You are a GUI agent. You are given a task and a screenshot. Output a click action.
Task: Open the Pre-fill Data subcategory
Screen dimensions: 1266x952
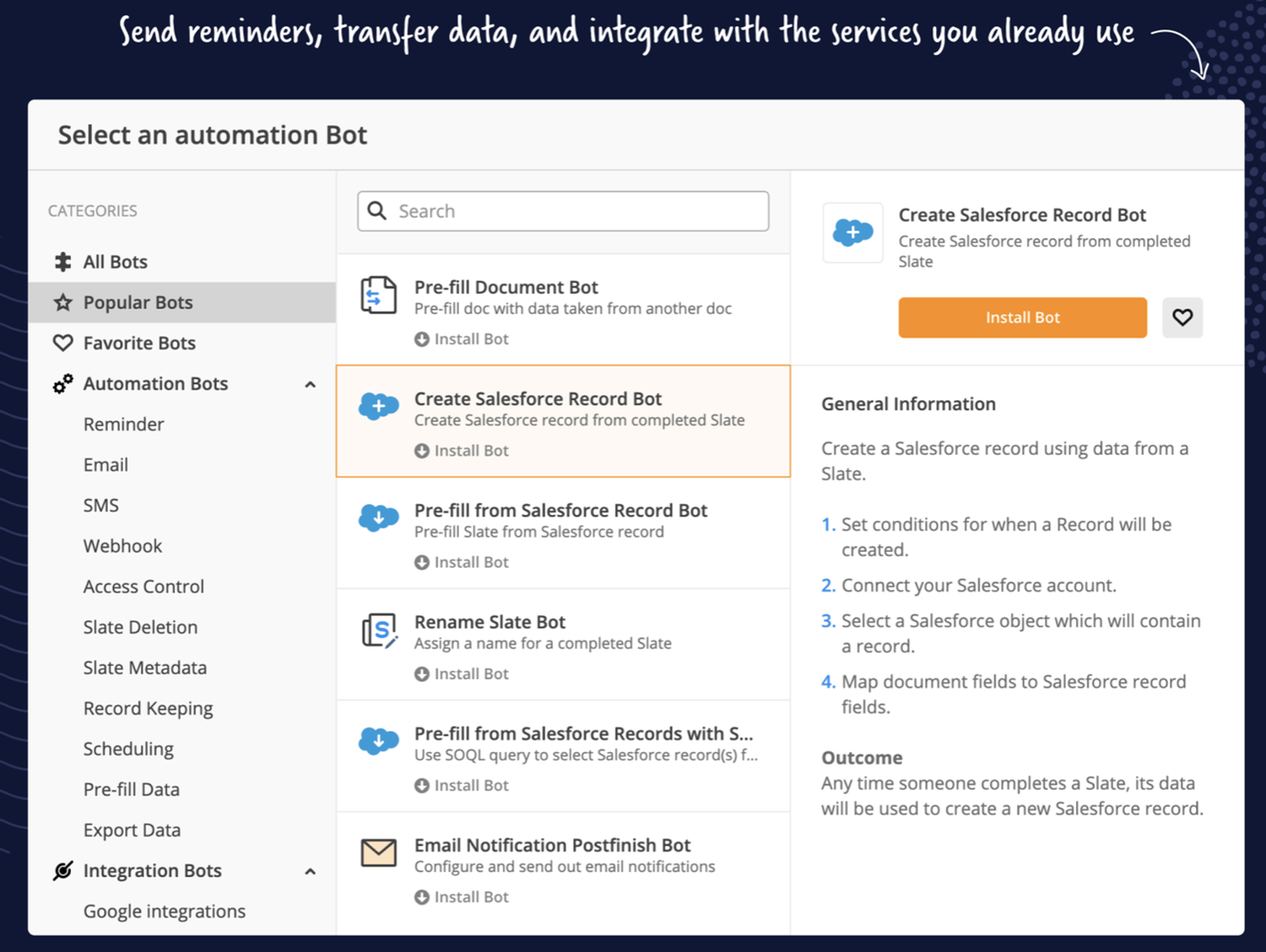131,790
